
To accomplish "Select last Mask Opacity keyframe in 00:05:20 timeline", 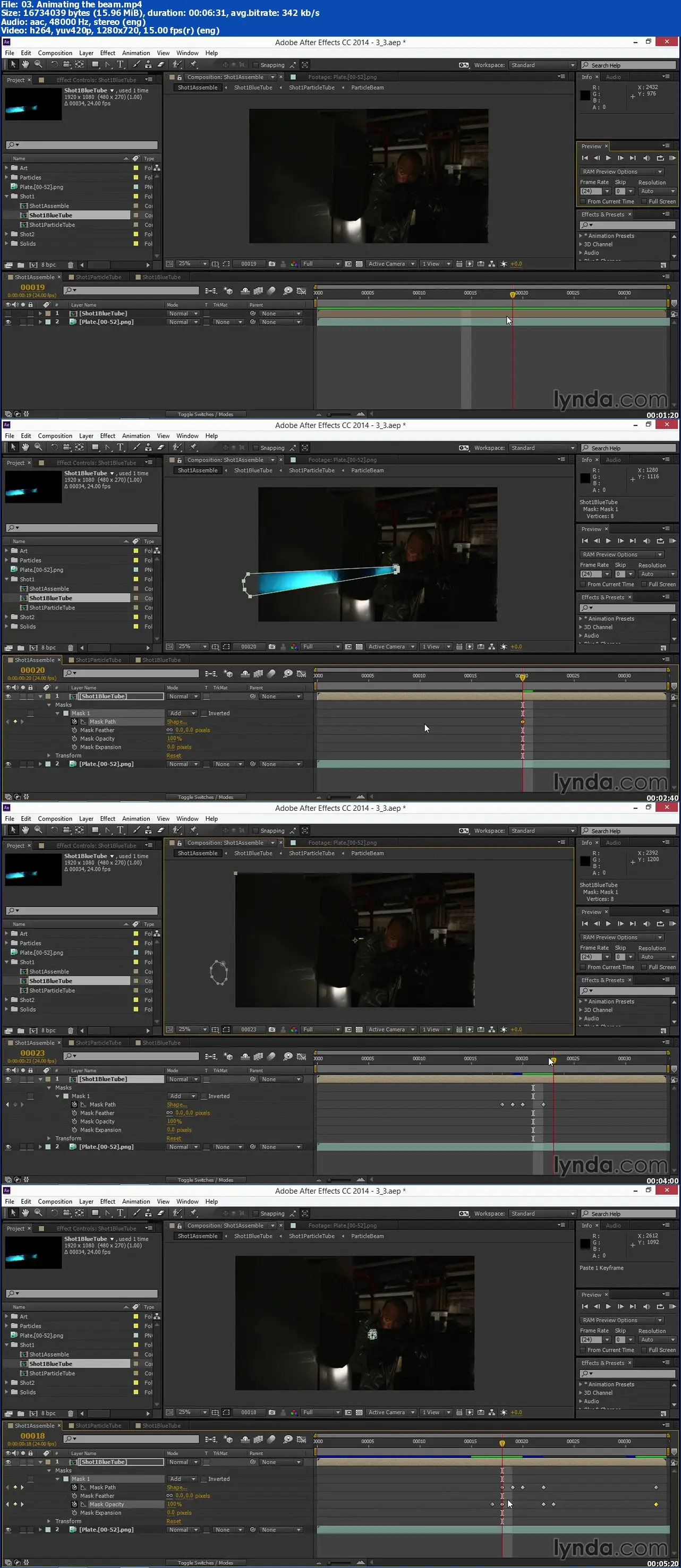I will [x=656, y=1504].
